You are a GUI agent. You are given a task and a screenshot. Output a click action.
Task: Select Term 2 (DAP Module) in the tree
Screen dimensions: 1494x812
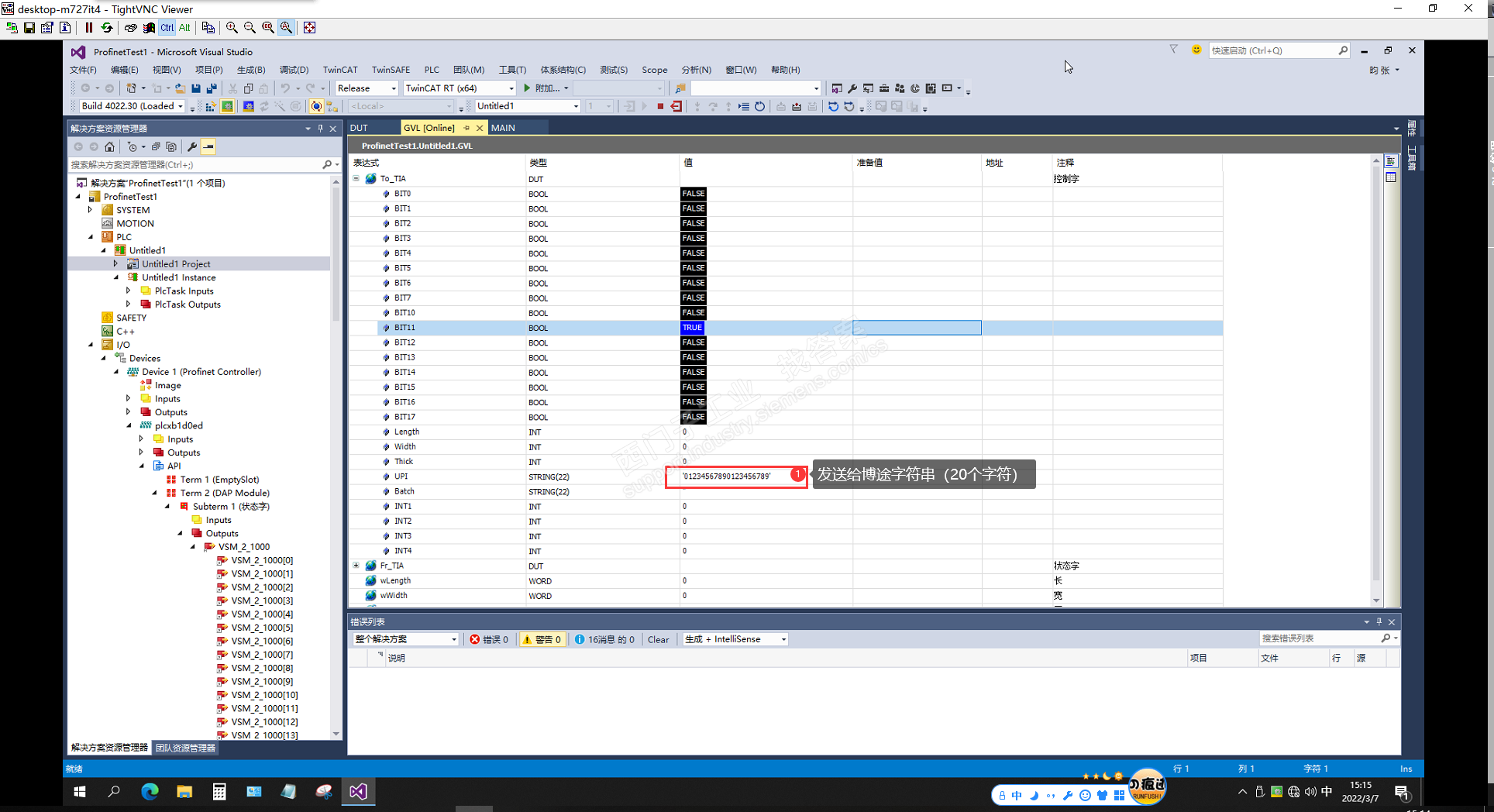pos(225,493)
